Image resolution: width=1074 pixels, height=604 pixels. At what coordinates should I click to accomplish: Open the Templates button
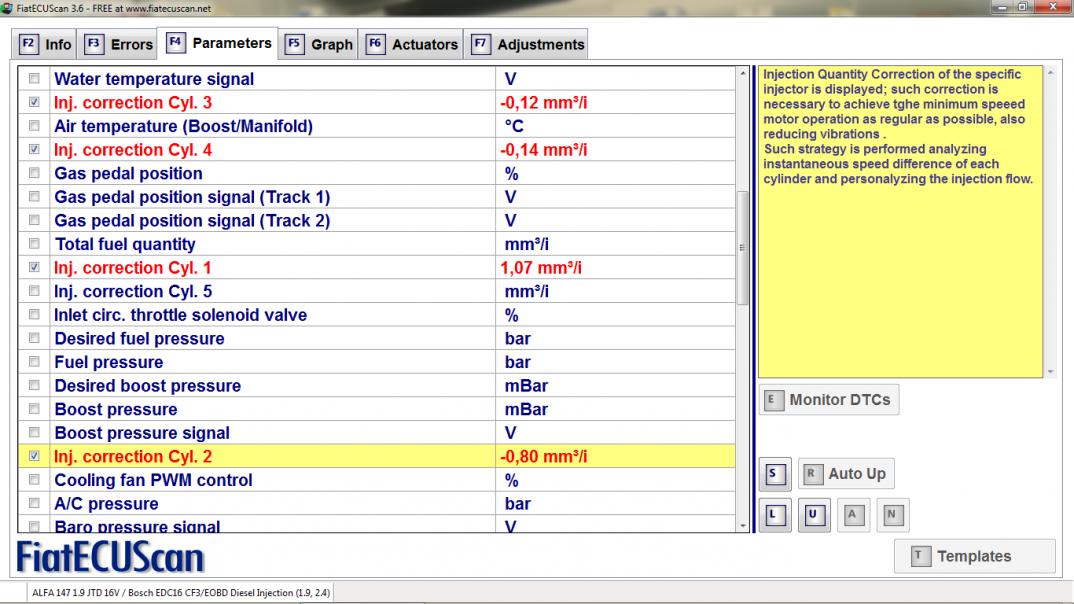point(973,556)
